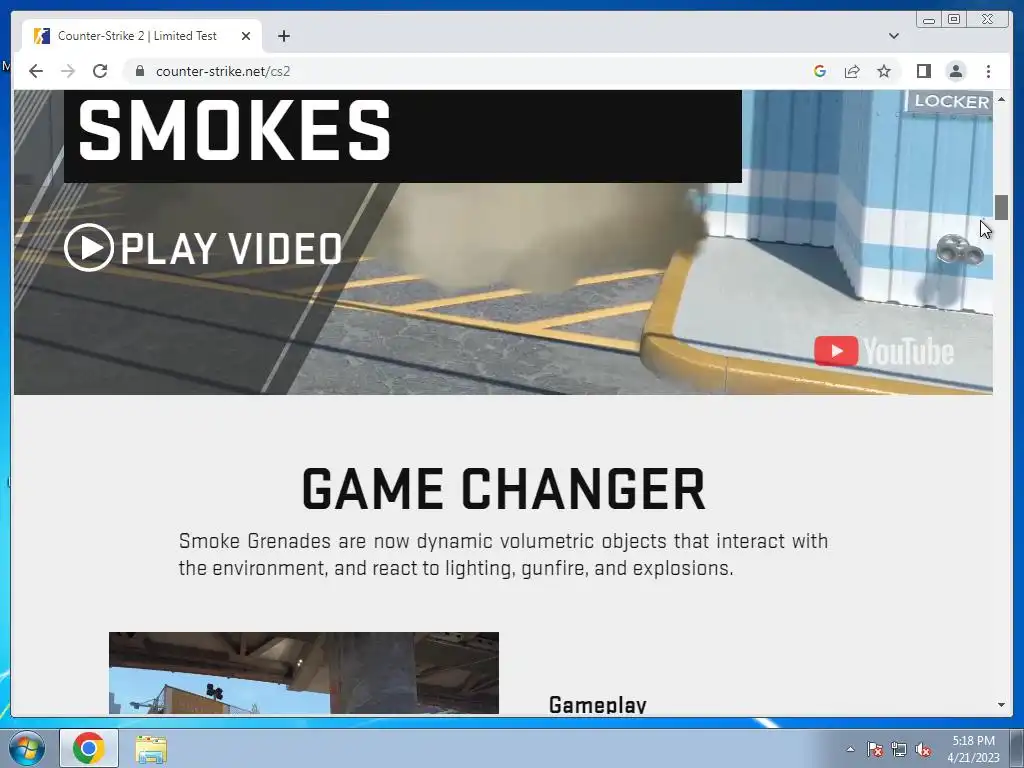Image resolution: width=1024 pixels, height=768 pixels.
Task: Reload the Counter-Strike page
Action: point(100,71)
